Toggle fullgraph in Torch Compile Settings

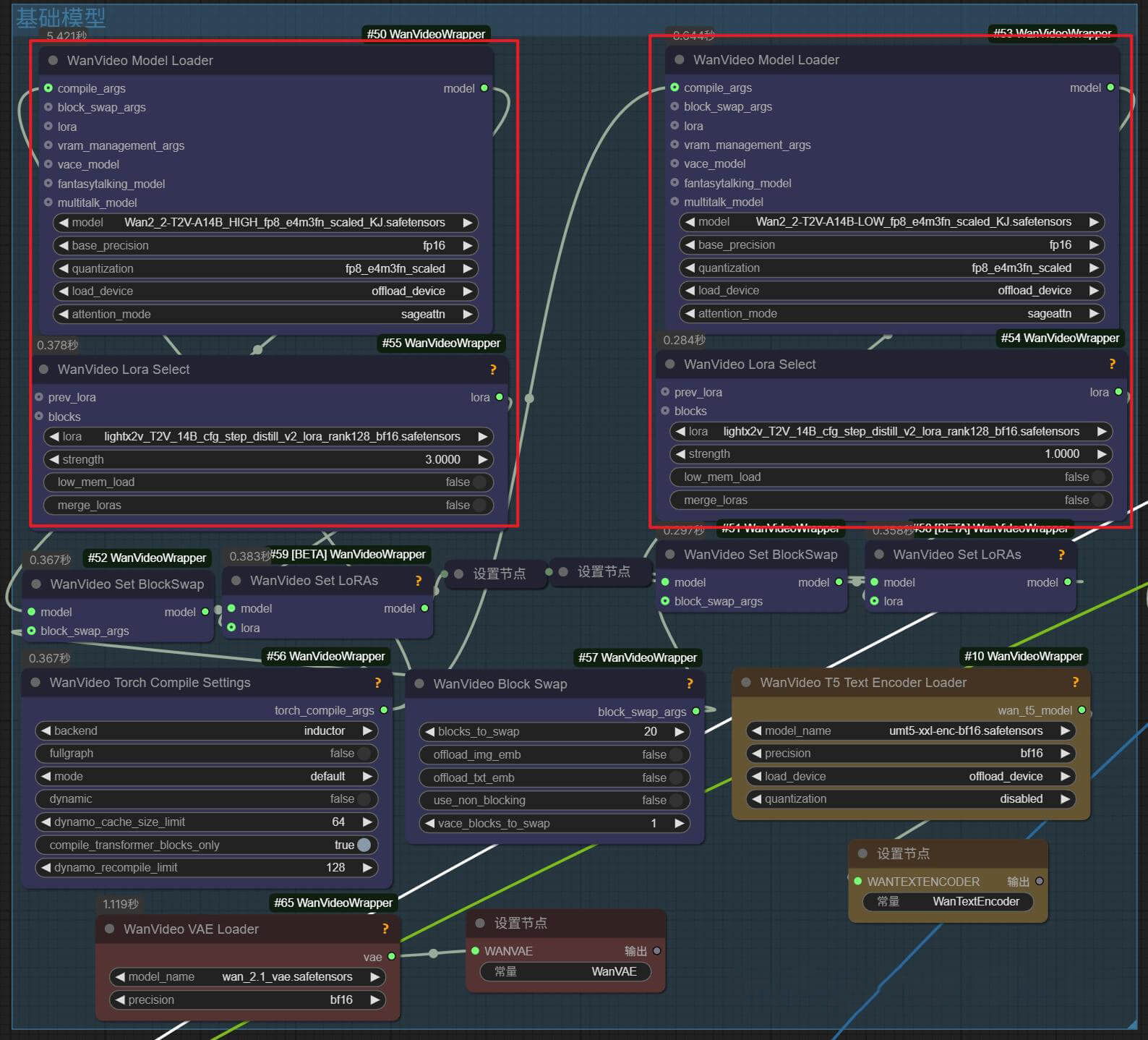tap(206, 753)
